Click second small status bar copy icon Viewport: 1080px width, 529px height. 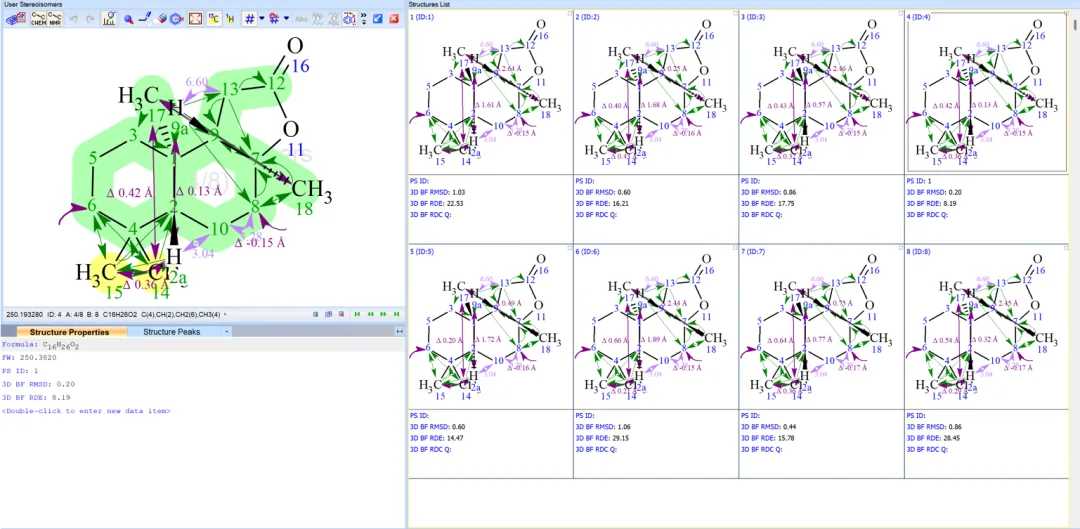329,314
